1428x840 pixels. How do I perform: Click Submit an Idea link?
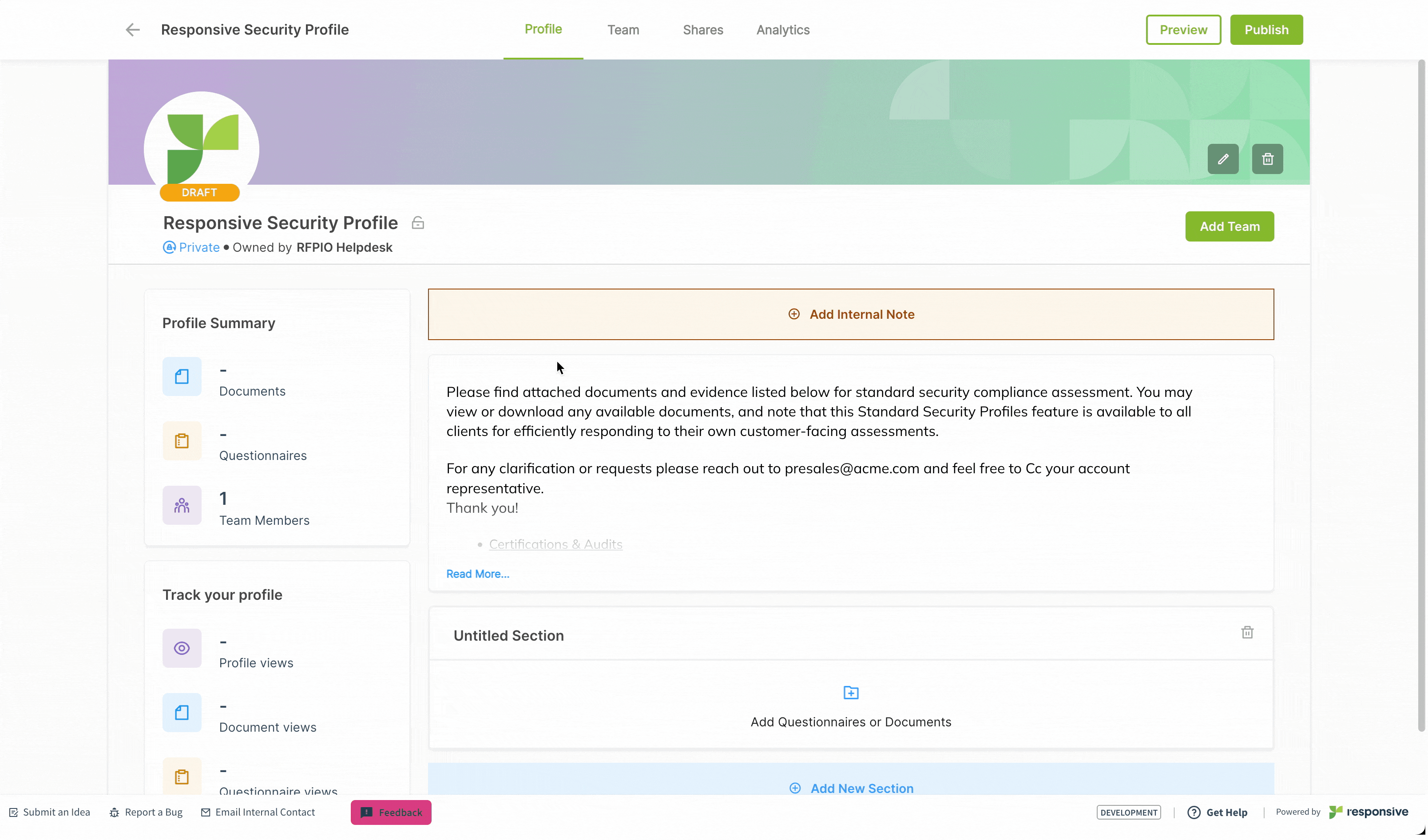click(56, 813)
